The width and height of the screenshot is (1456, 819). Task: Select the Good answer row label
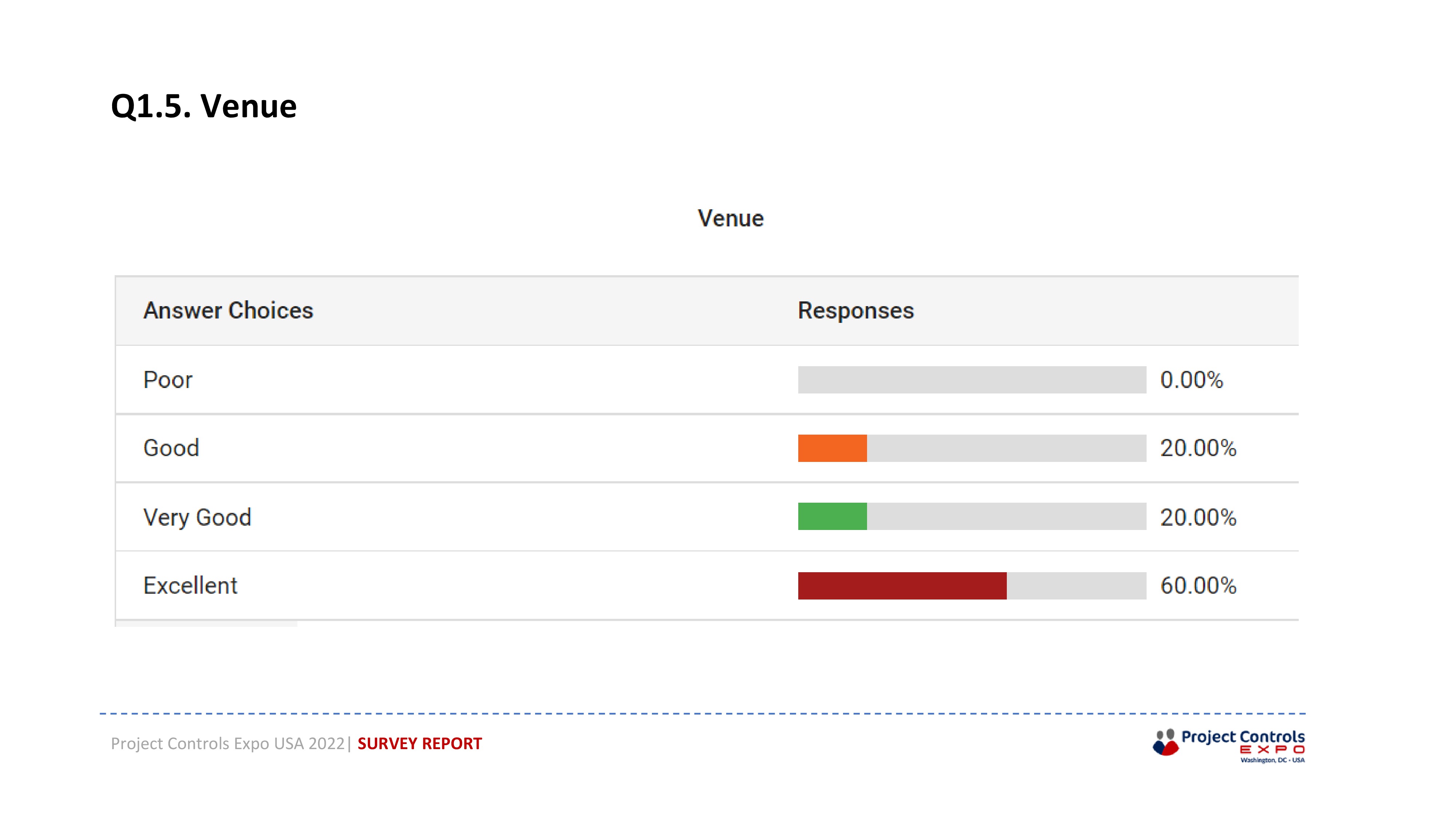coord(171,448)
